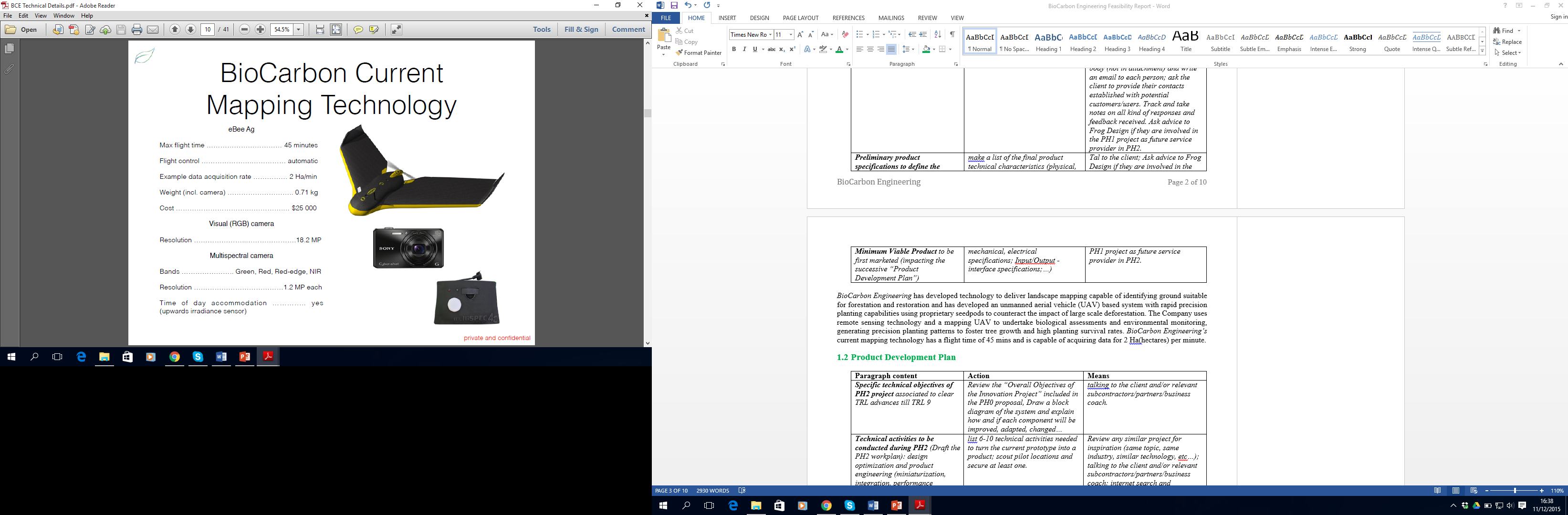
Task: Click the zoom in plus button in Reader
Action: tap(261, 29)
